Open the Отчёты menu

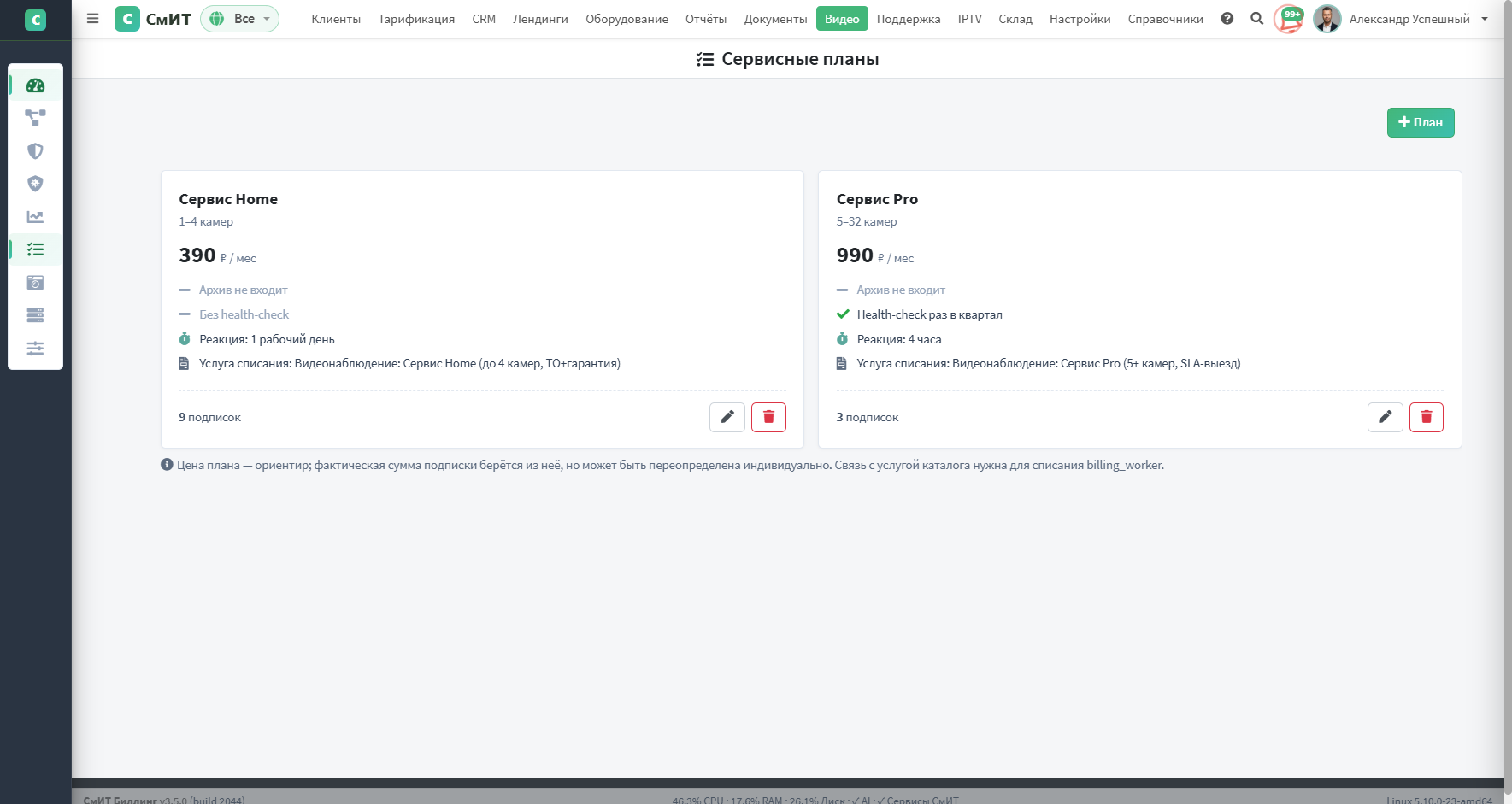(706, 19)
